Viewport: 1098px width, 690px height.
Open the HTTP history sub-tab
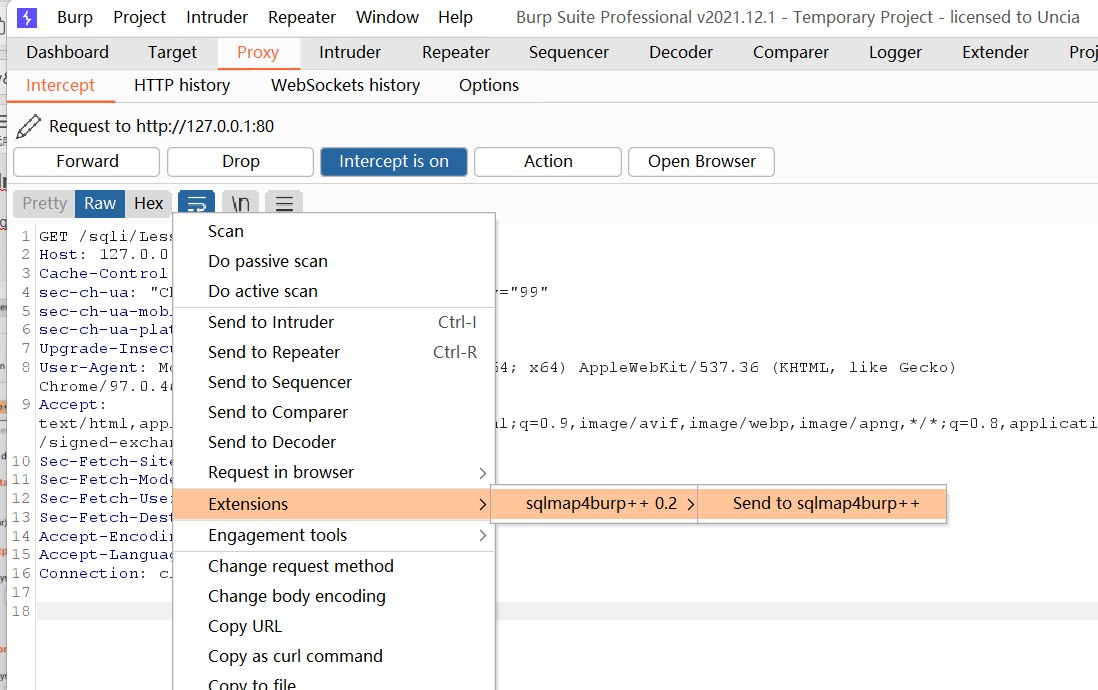[182, 85]
